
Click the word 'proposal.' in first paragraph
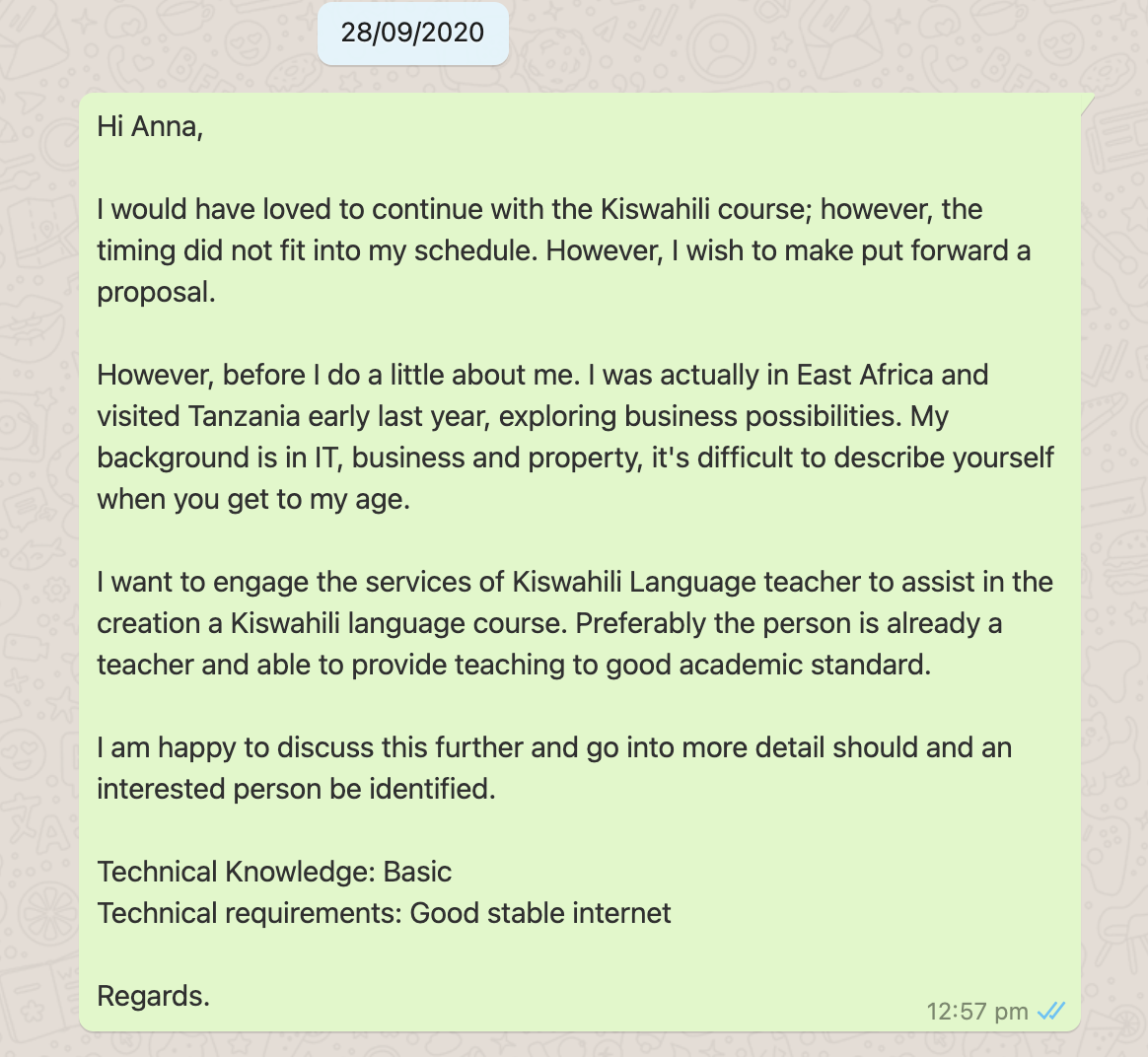pyautogui.click(x=156, y=293)
